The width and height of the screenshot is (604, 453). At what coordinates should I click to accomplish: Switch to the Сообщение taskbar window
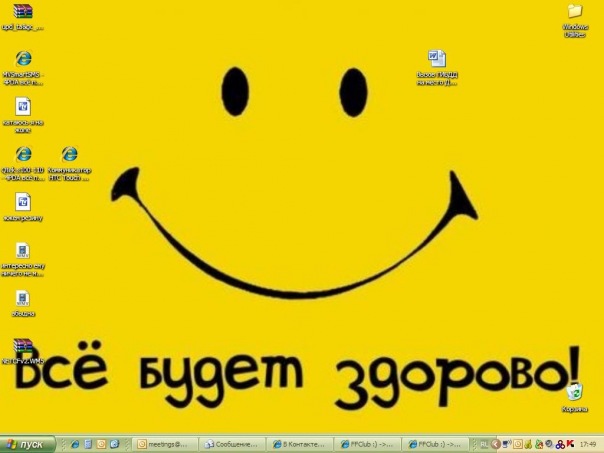pos(234,444)
